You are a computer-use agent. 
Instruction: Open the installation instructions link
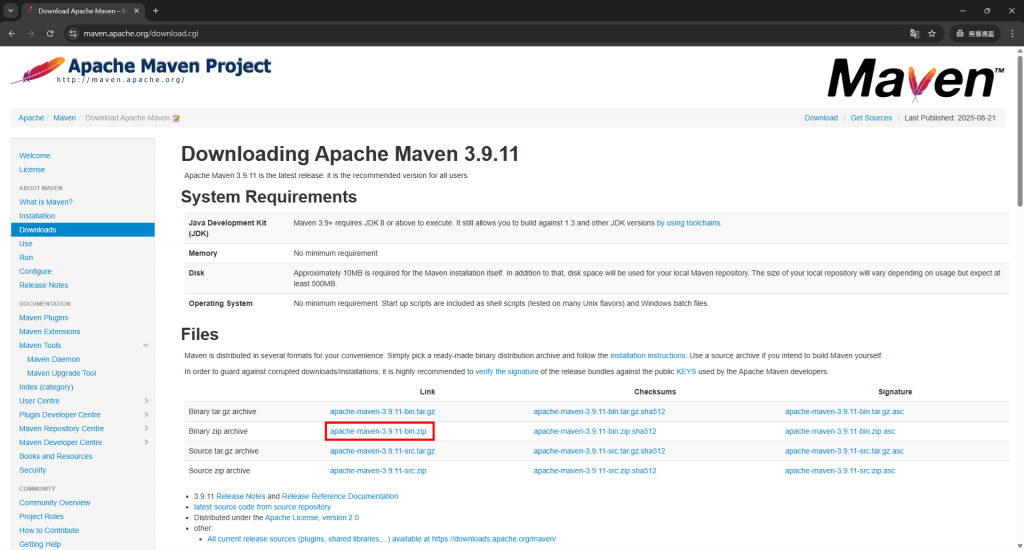click(x=647, y=355)
